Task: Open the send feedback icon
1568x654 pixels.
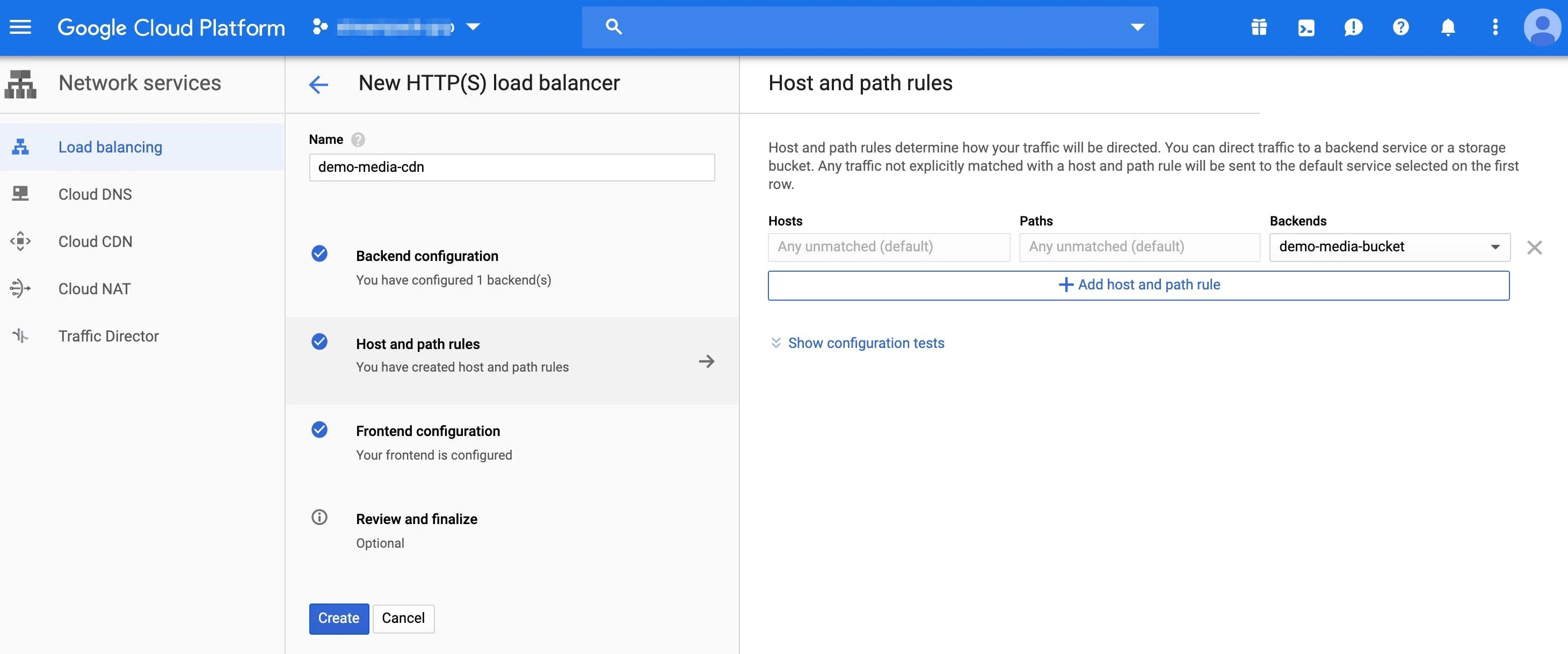Action: 1353,27
